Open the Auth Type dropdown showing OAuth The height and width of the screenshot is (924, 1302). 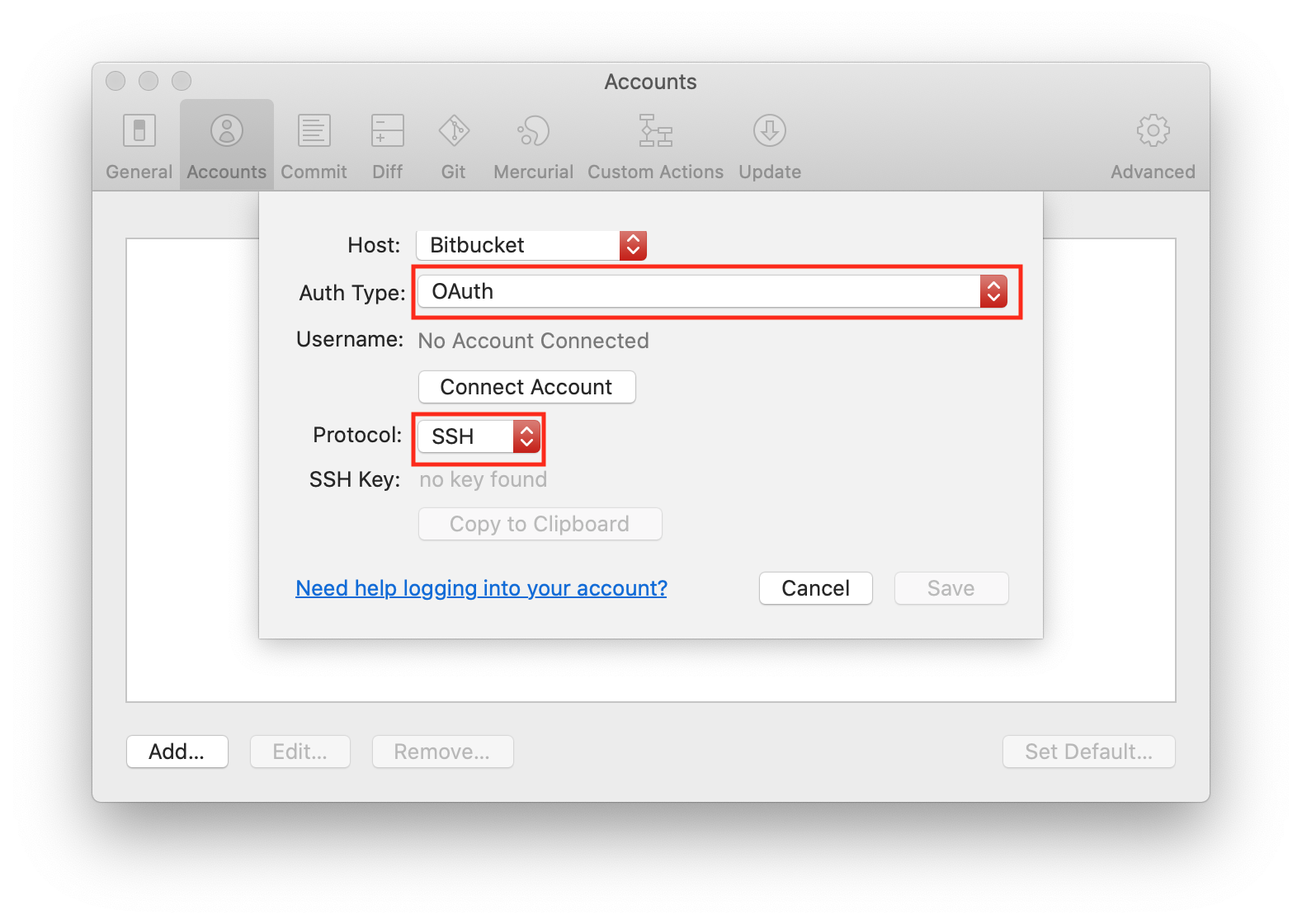pyautogui.click(x=712, y=291)
